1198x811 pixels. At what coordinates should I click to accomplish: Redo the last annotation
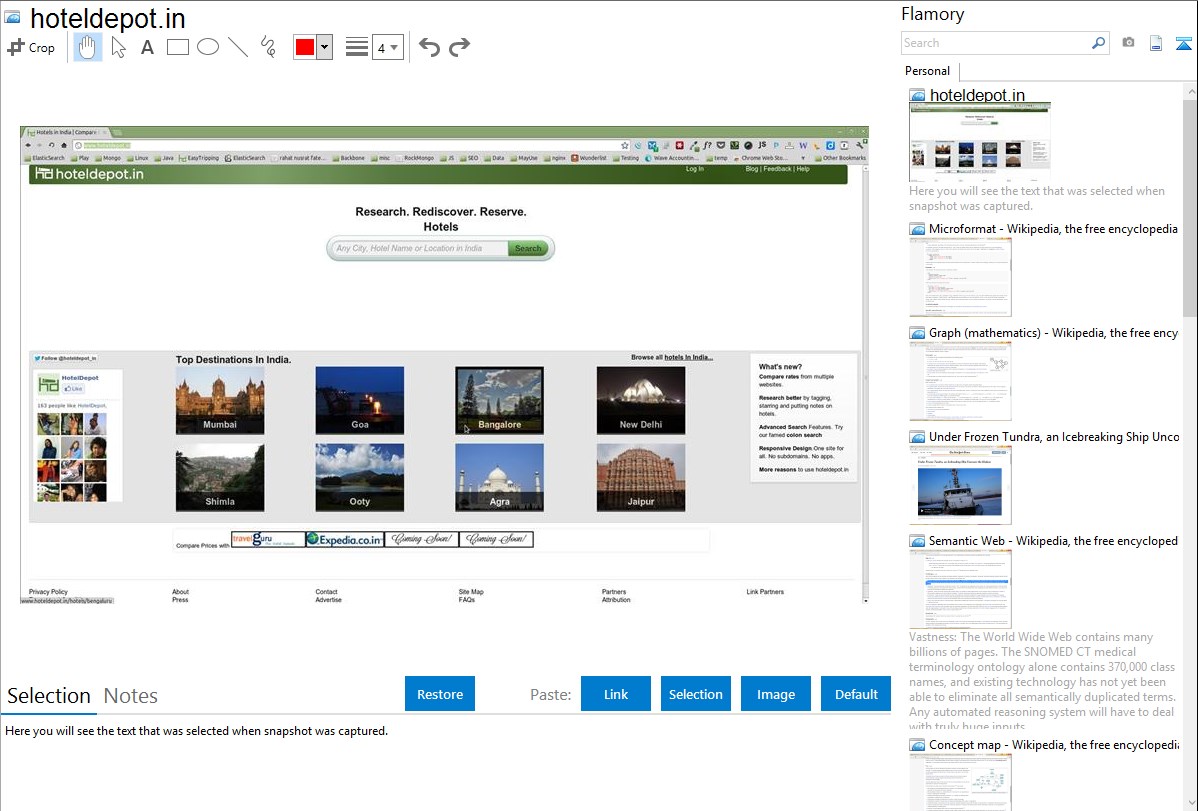click(x=459, y=47)
